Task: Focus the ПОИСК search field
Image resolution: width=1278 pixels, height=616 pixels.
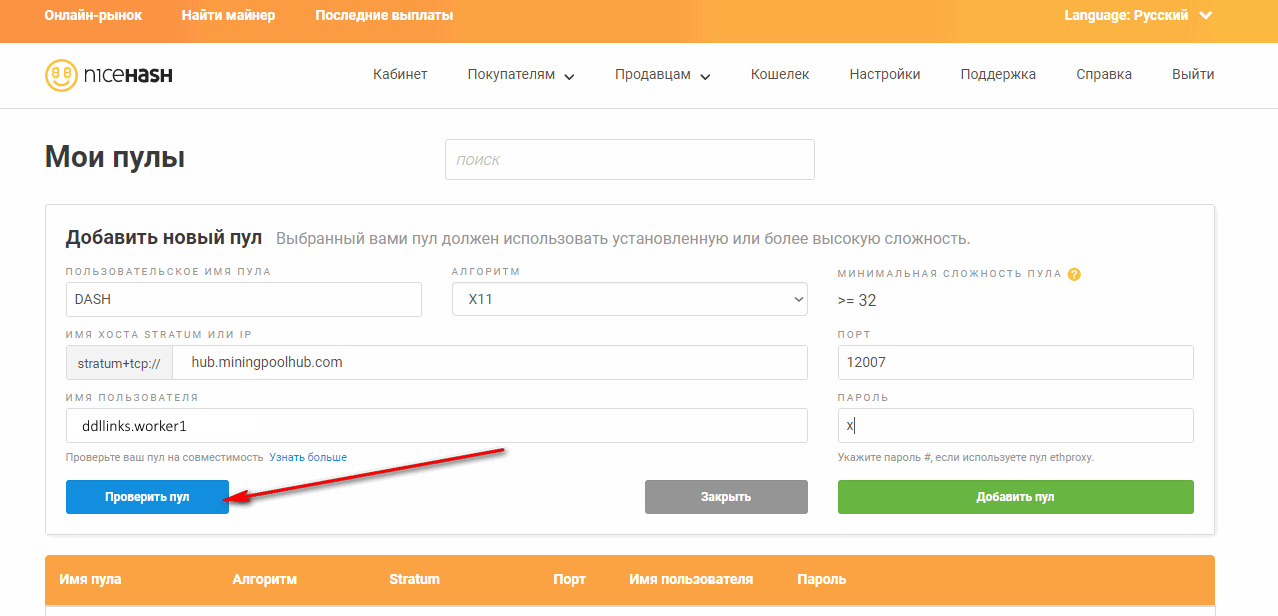Action: pos(630,160)
